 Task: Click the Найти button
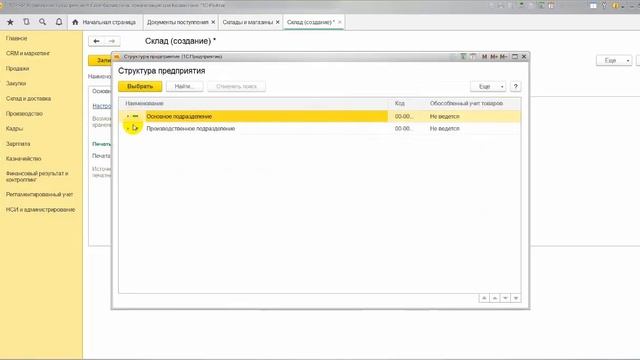coord(184,87)
